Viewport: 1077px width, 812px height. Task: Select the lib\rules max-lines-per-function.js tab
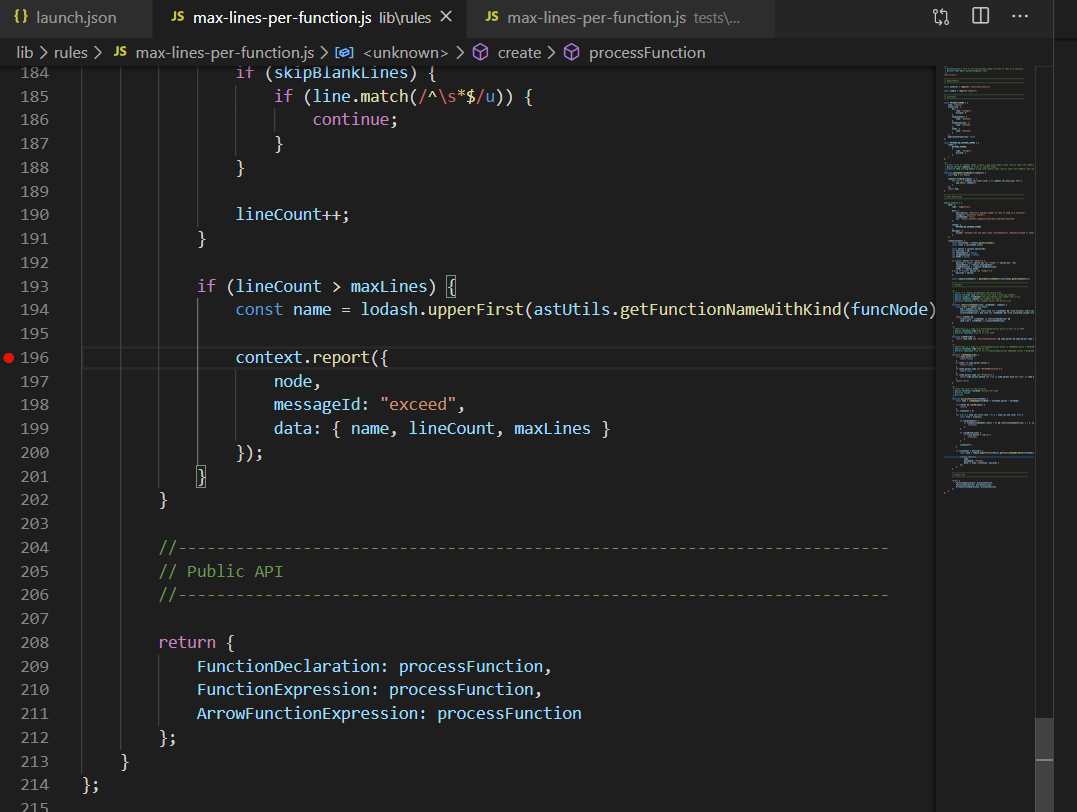click(x=311, y=18)
